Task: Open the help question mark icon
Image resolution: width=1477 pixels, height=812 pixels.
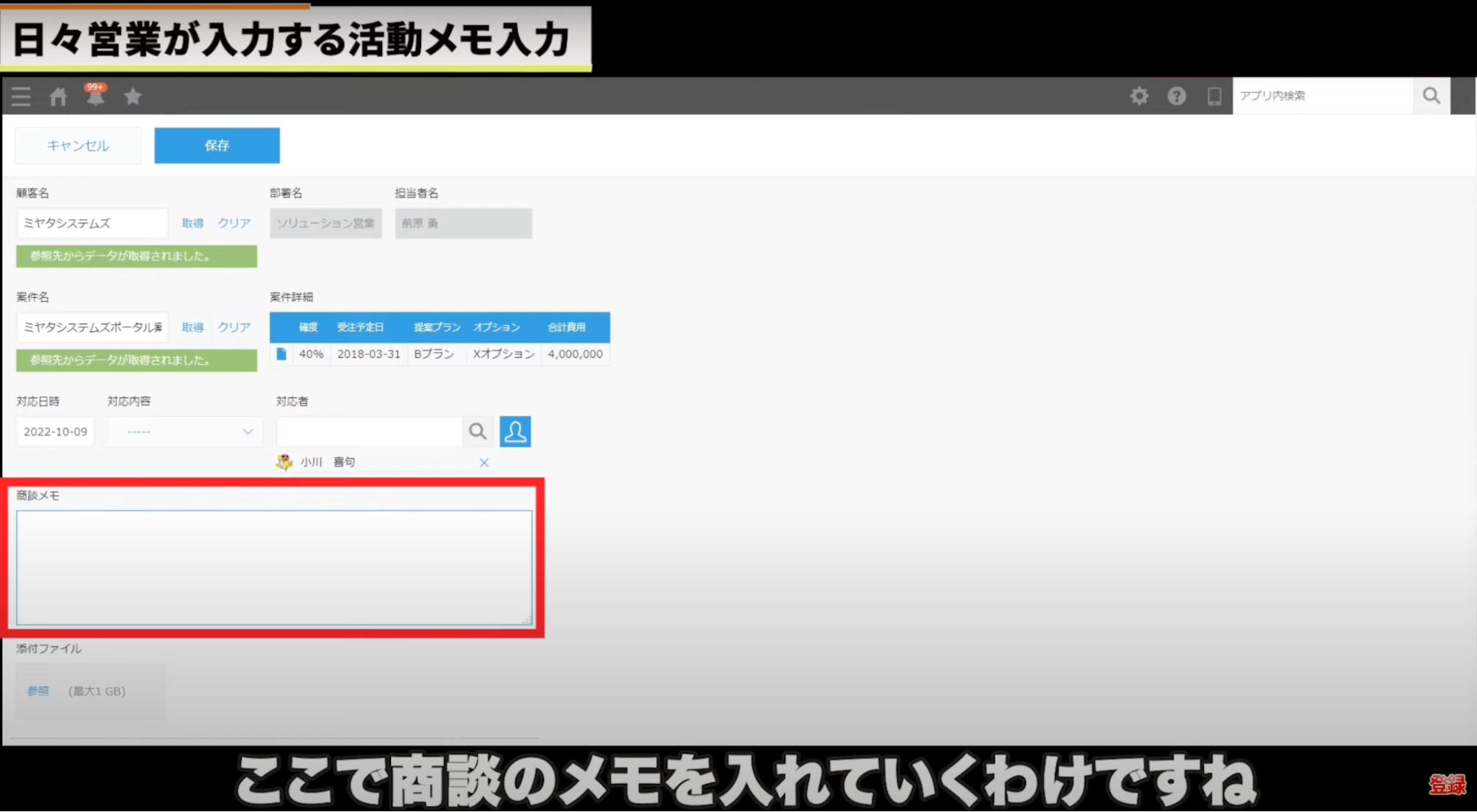Action: pos(1176,96)
